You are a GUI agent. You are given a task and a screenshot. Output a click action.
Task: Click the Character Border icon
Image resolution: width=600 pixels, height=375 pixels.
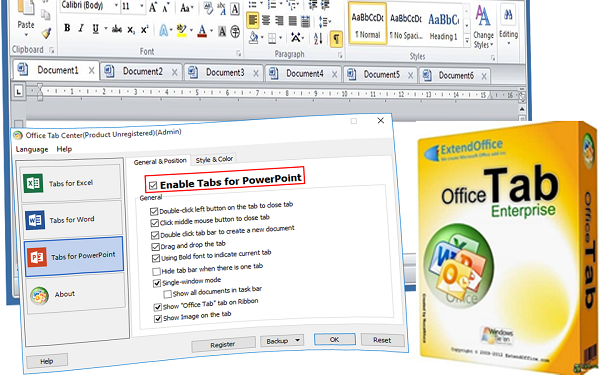(x=235, y=9)
